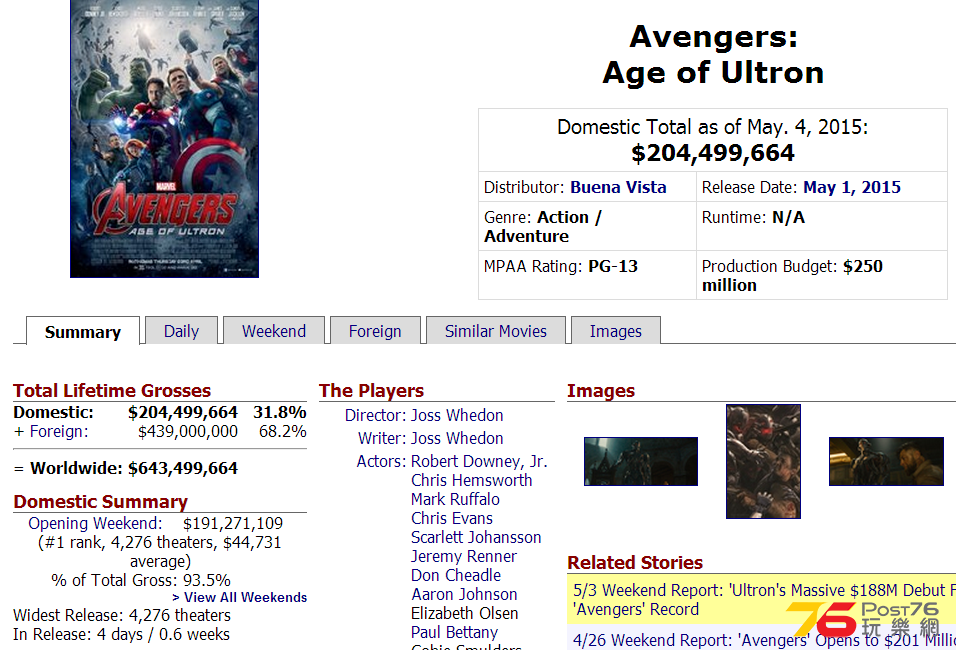This screenshot has width=956, height=650.
Task: Open the Buena Vista distributor link
Action: pos(618,187)
